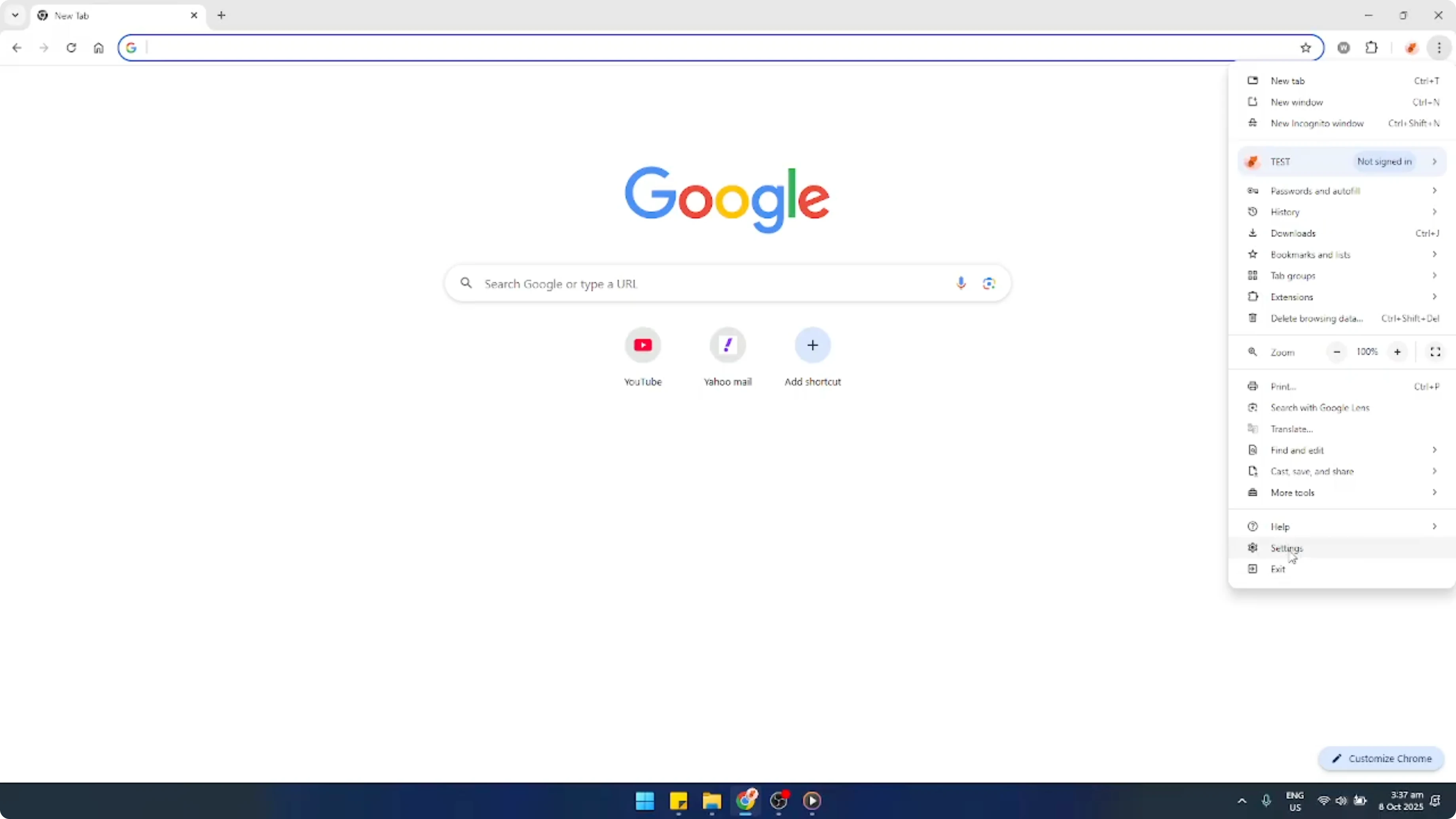The image size is (1456, 819).
Task: Expand the History submenu
Action: [1342, 212]
